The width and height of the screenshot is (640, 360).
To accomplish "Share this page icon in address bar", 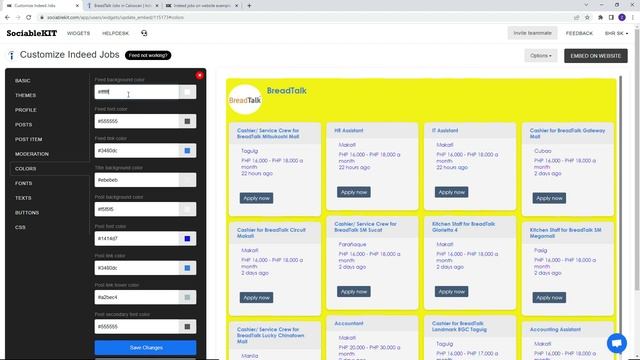I will coord(577,17).
